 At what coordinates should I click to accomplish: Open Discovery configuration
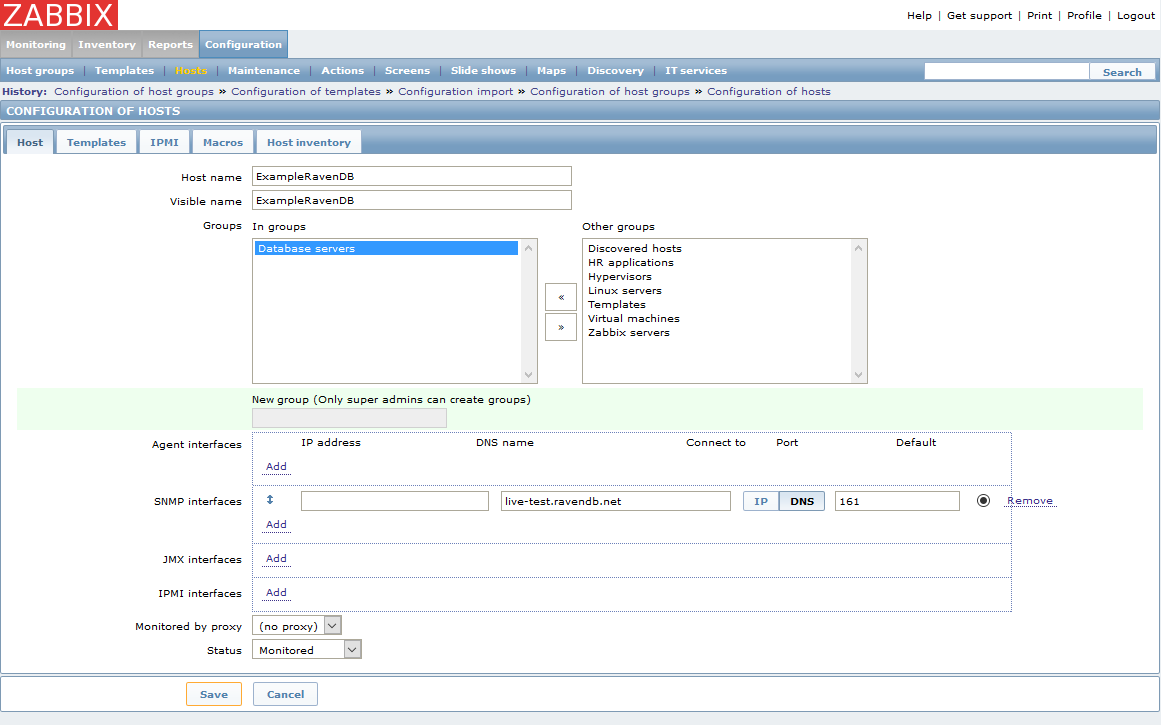[x=615, y=70]
